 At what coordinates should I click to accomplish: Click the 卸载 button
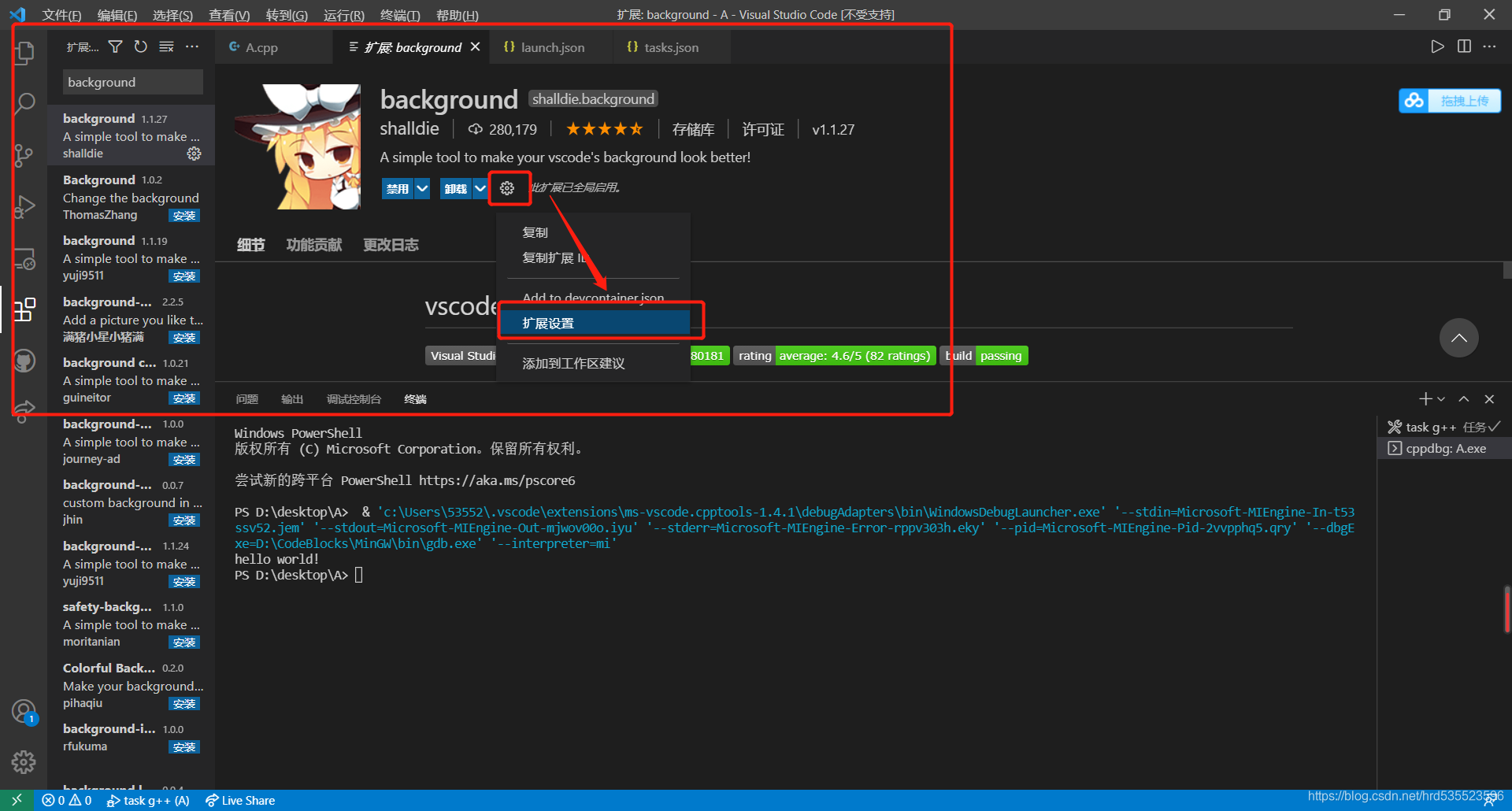pyautogui.click(x=455, y=188)
